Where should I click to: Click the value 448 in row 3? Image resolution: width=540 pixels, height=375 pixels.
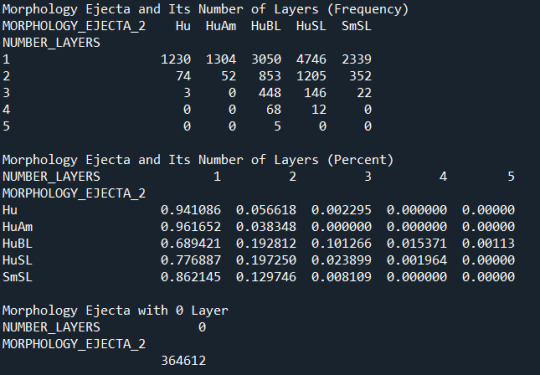tap(270, 93)
